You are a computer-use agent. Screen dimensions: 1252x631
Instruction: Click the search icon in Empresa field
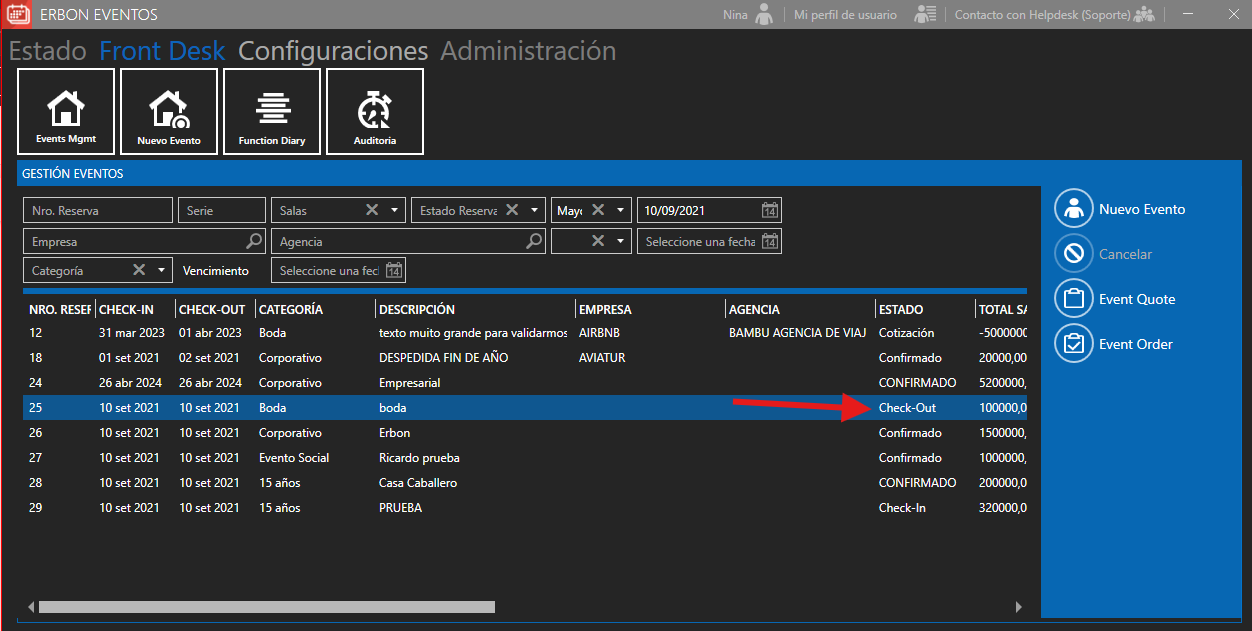254,241
